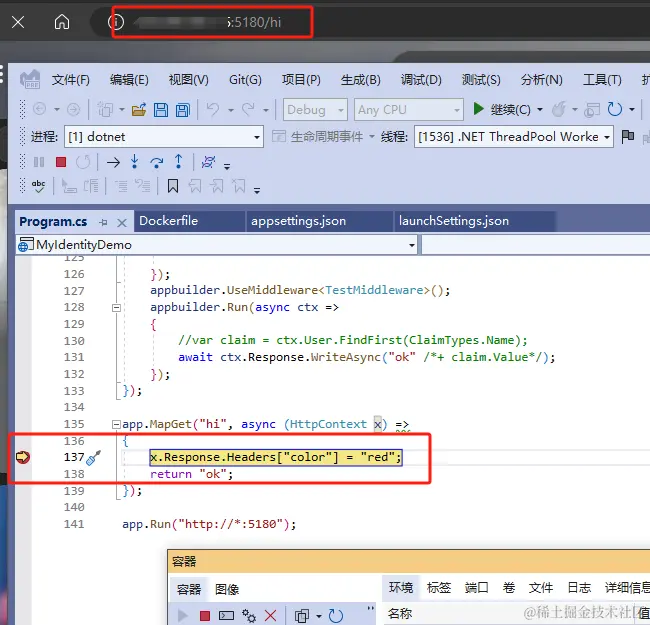
Task: Select the 图像 tab in containers panel
Action: tap(227, 589)
